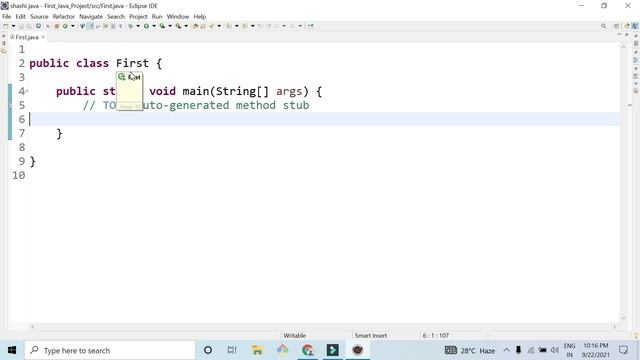The height and width of the screenshot is (360, 640).
Task: Close the First.java editor tab
Action: (43, 37)
